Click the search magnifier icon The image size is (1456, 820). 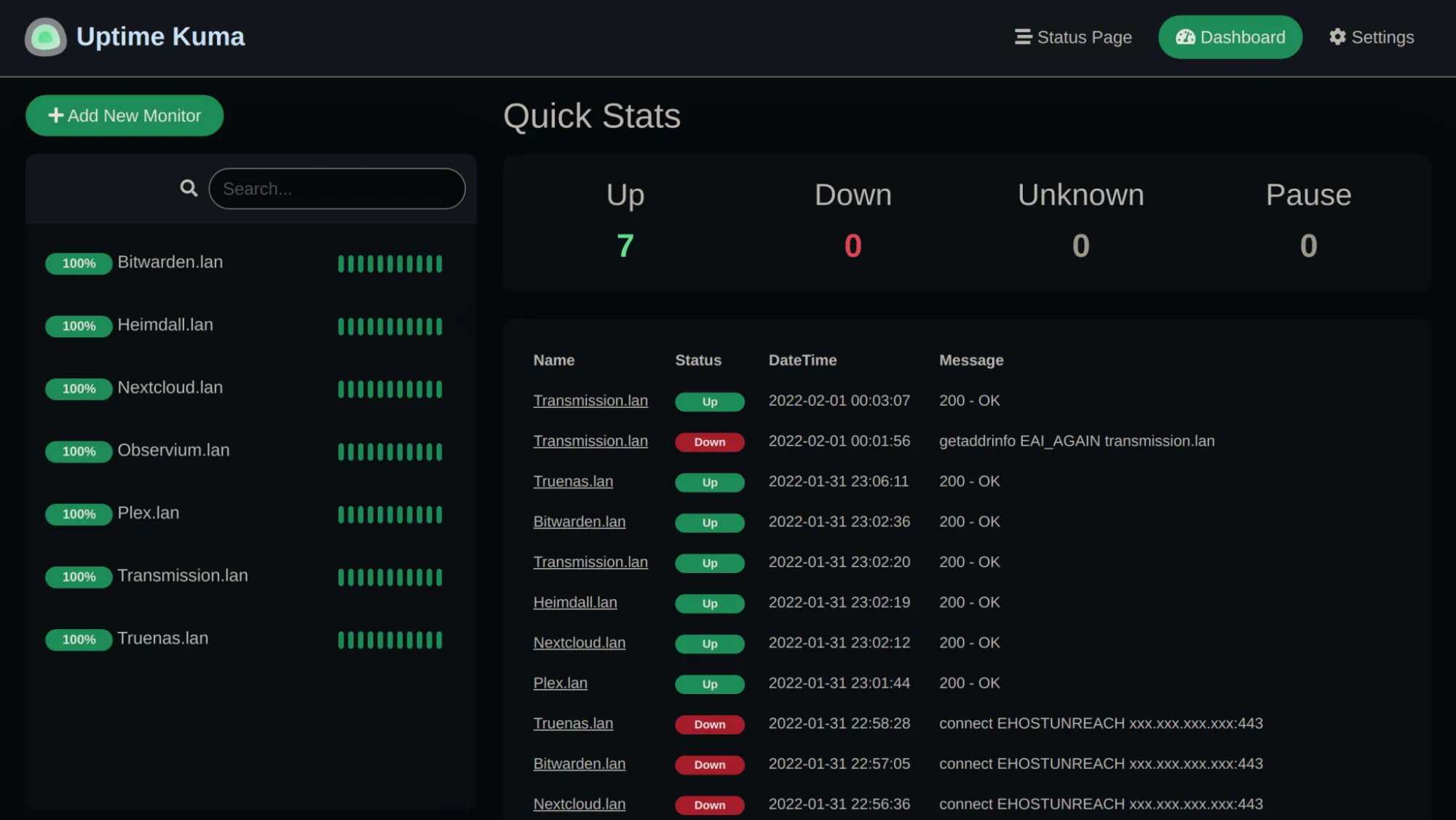click(x=189, y=189)
